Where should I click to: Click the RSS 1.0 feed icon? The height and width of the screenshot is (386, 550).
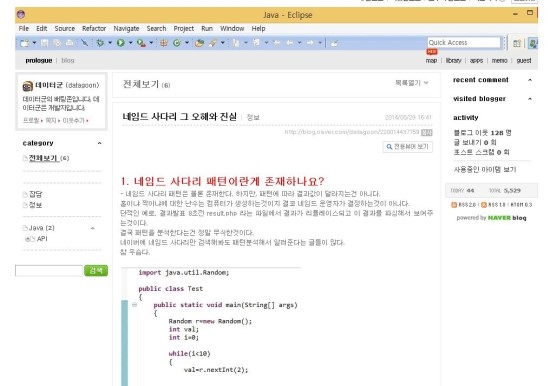484,205
